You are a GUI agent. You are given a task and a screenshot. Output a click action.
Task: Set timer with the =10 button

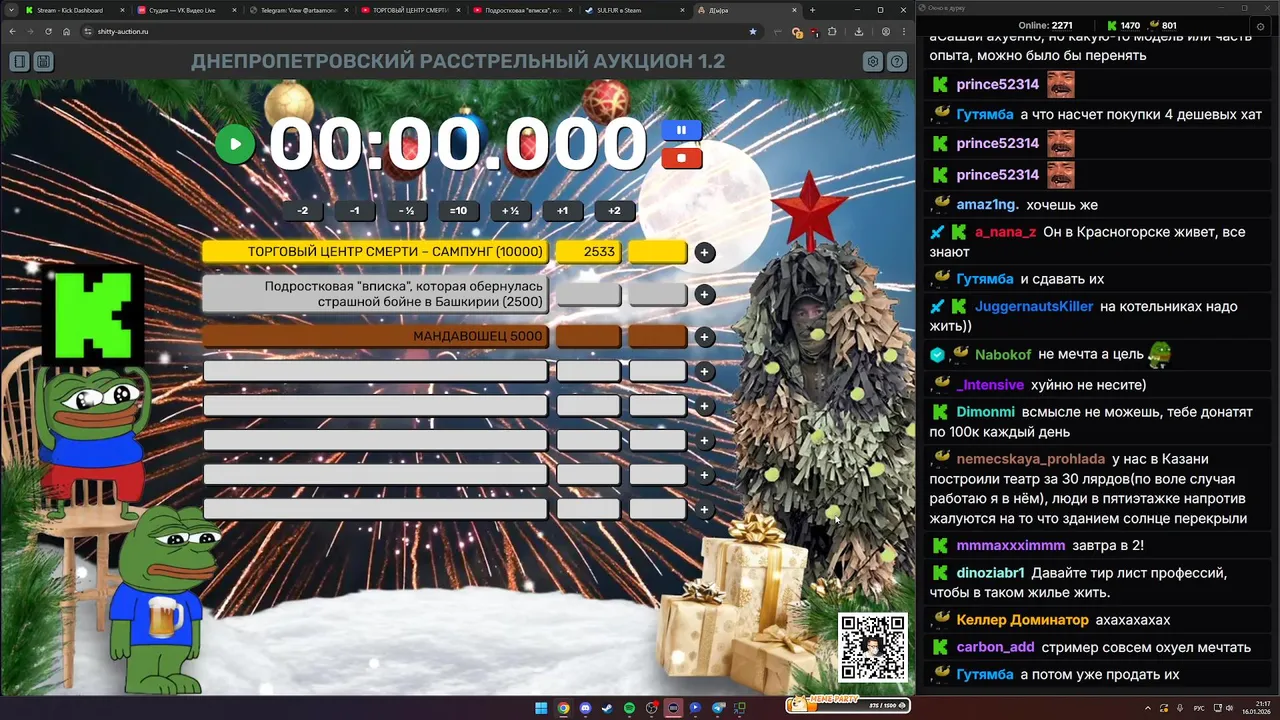(x=458, y=211)
